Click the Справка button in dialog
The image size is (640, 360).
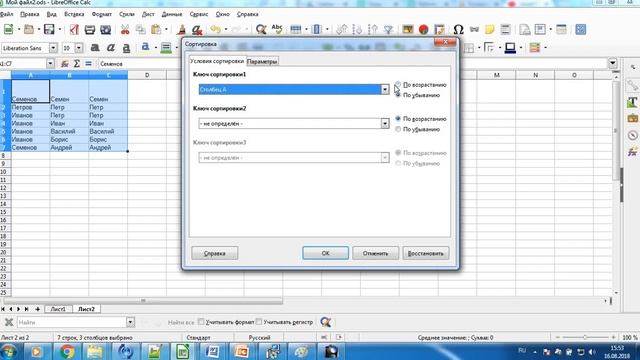pyautogui.click(x=215, y=253)
